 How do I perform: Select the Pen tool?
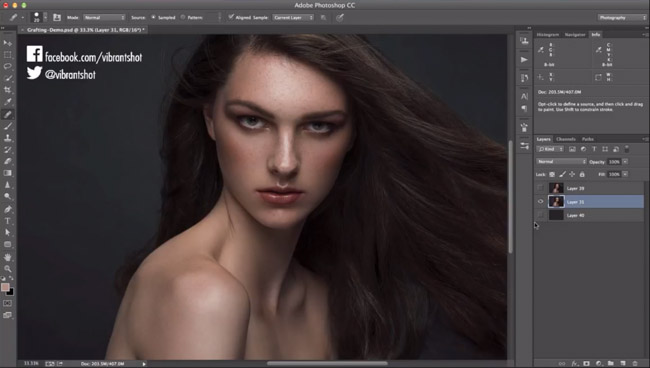(x=7, y=209)
